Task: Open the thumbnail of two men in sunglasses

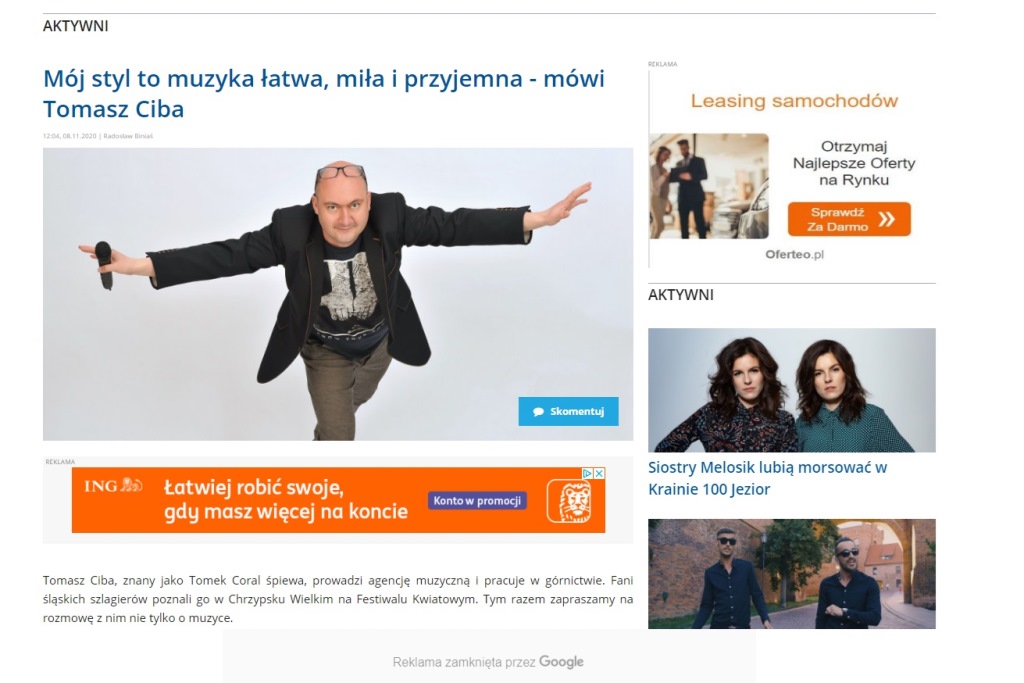Action: tap(792, 574)
